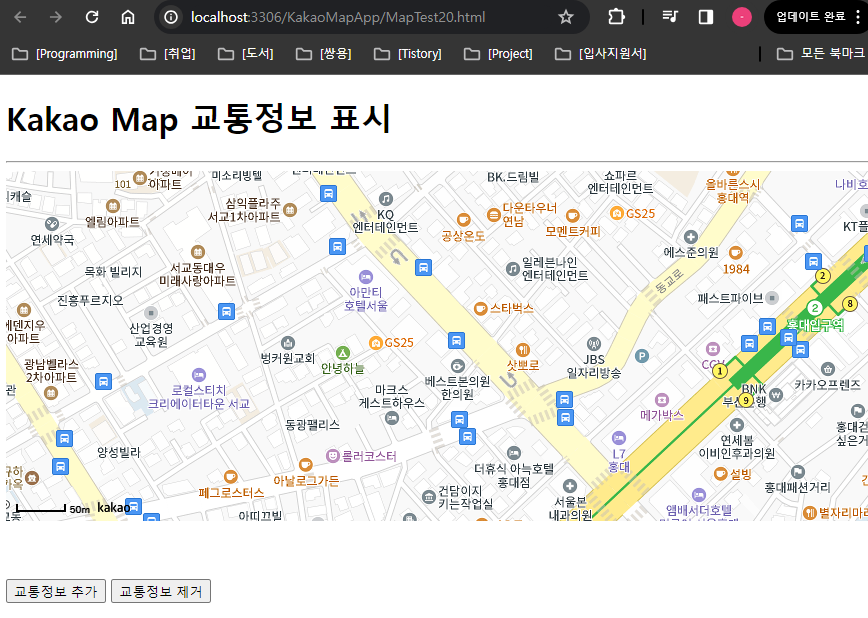
Task: Click the JBS 일자리방송 broadcast marker
Action: click(x=593, y=344)
